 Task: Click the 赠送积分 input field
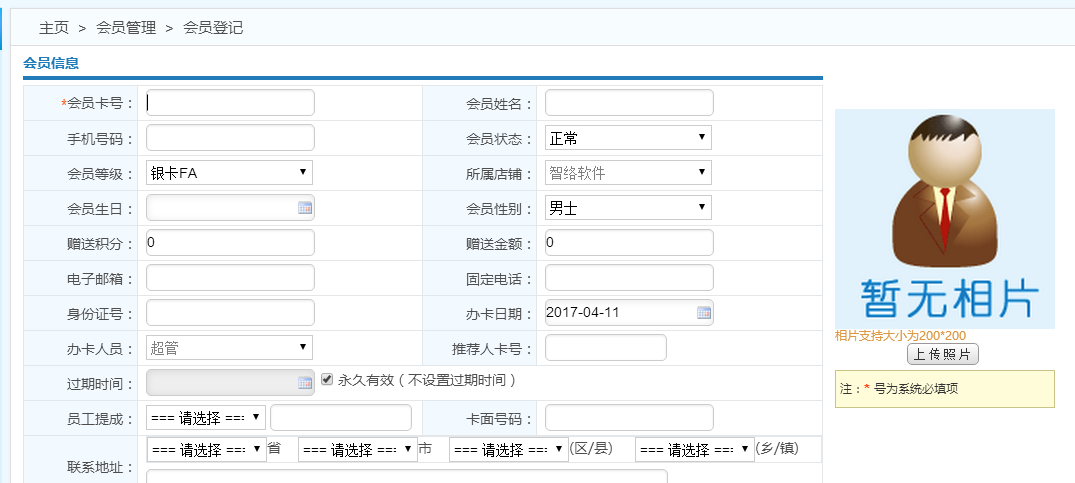[230, 243]
